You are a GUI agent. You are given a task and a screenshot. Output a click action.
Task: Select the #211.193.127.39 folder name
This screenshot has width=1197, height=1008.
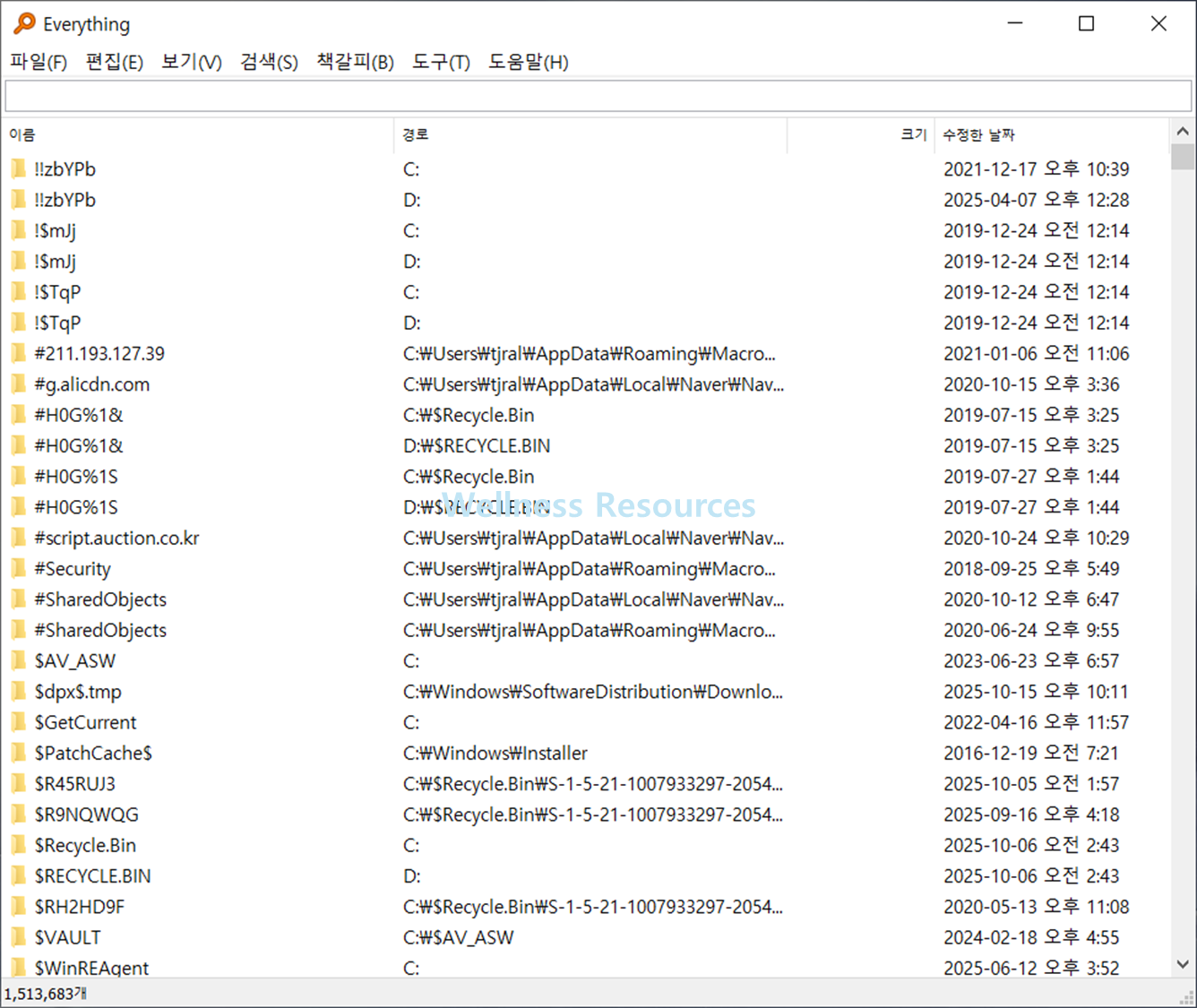click(99, 354)
